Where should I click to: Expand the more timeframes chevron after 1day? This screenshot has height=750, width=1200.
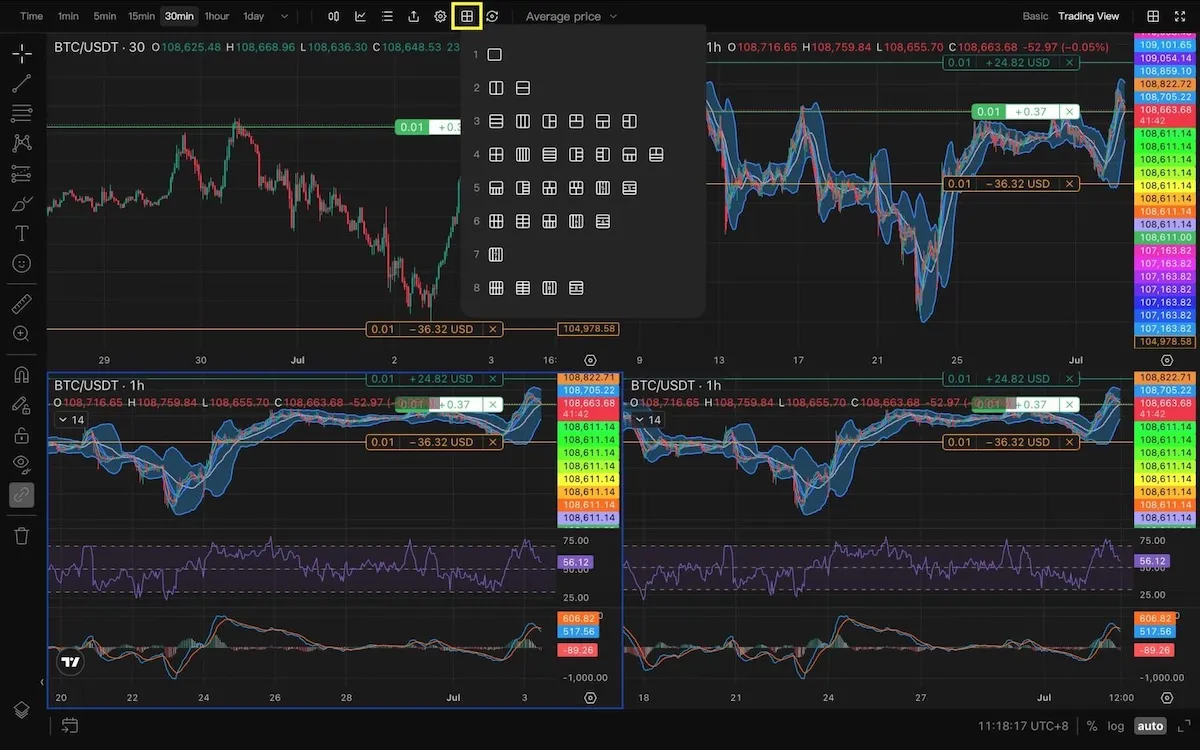(285, 16)
